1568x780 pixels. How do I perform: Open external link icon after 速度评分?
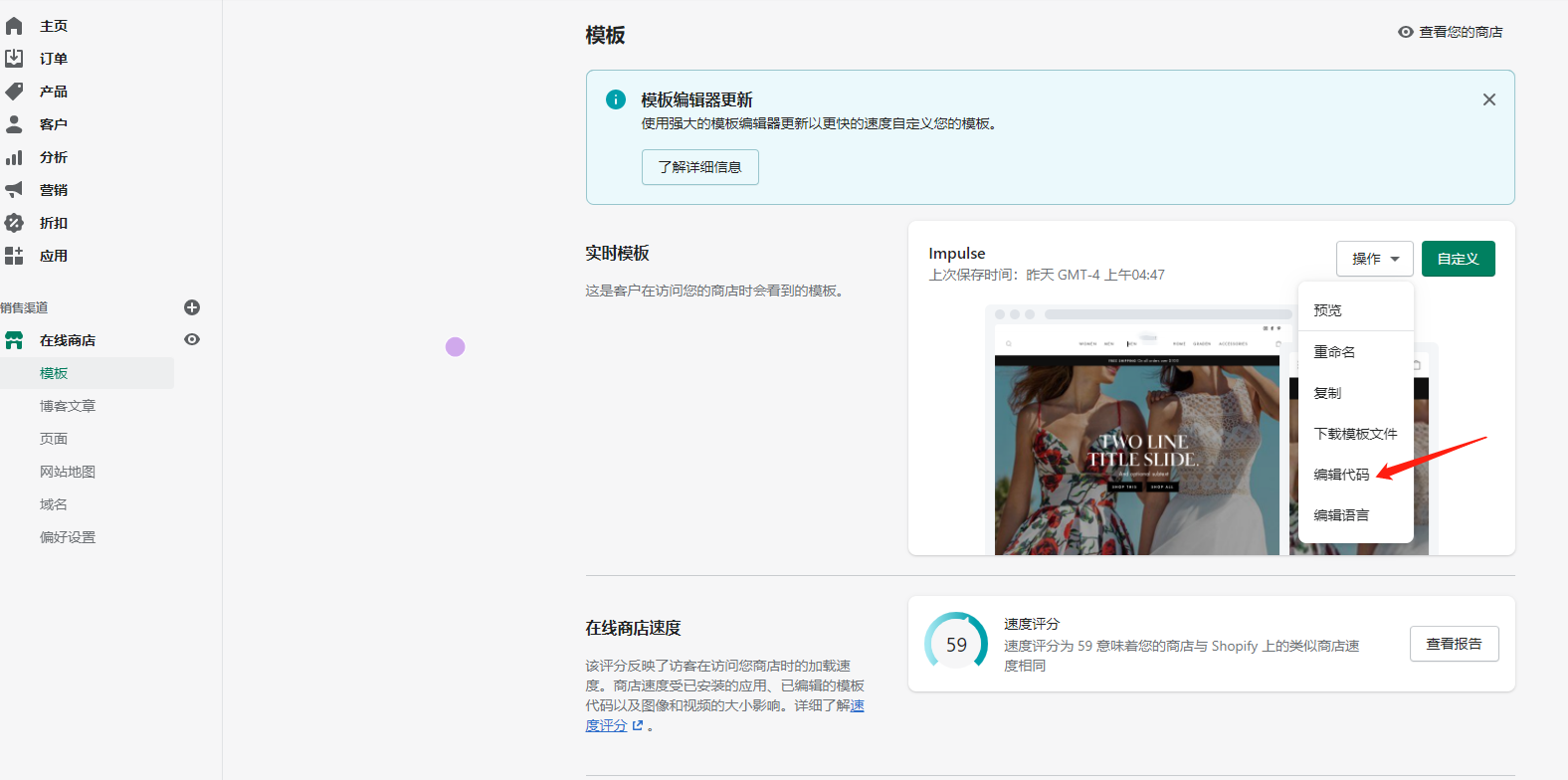click(638, 725)
